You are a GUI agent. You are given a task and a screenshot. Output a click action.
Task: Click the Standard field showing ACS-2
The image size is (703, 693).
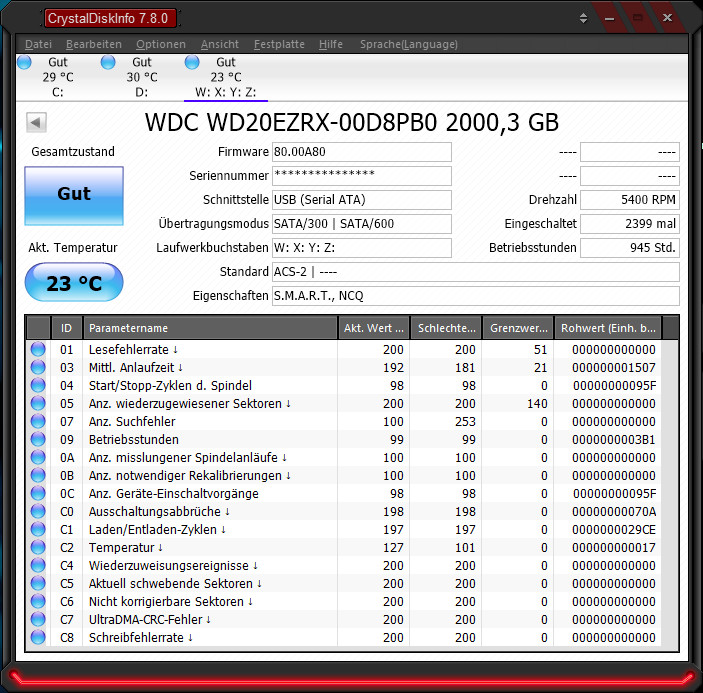[x=476, y=272]
